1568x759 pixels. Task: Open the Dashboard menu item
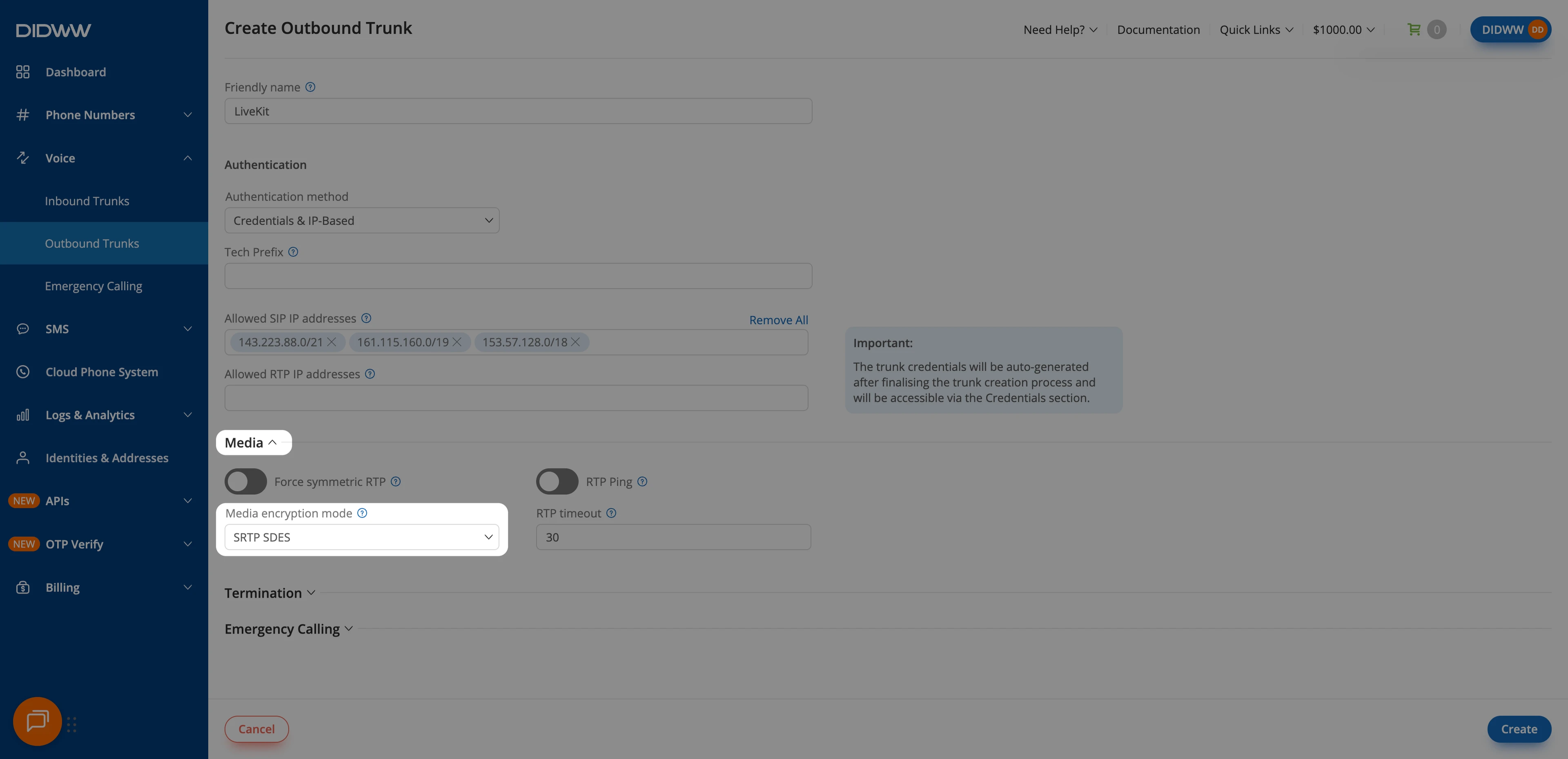pyautogui.click(x=76, y=72)
